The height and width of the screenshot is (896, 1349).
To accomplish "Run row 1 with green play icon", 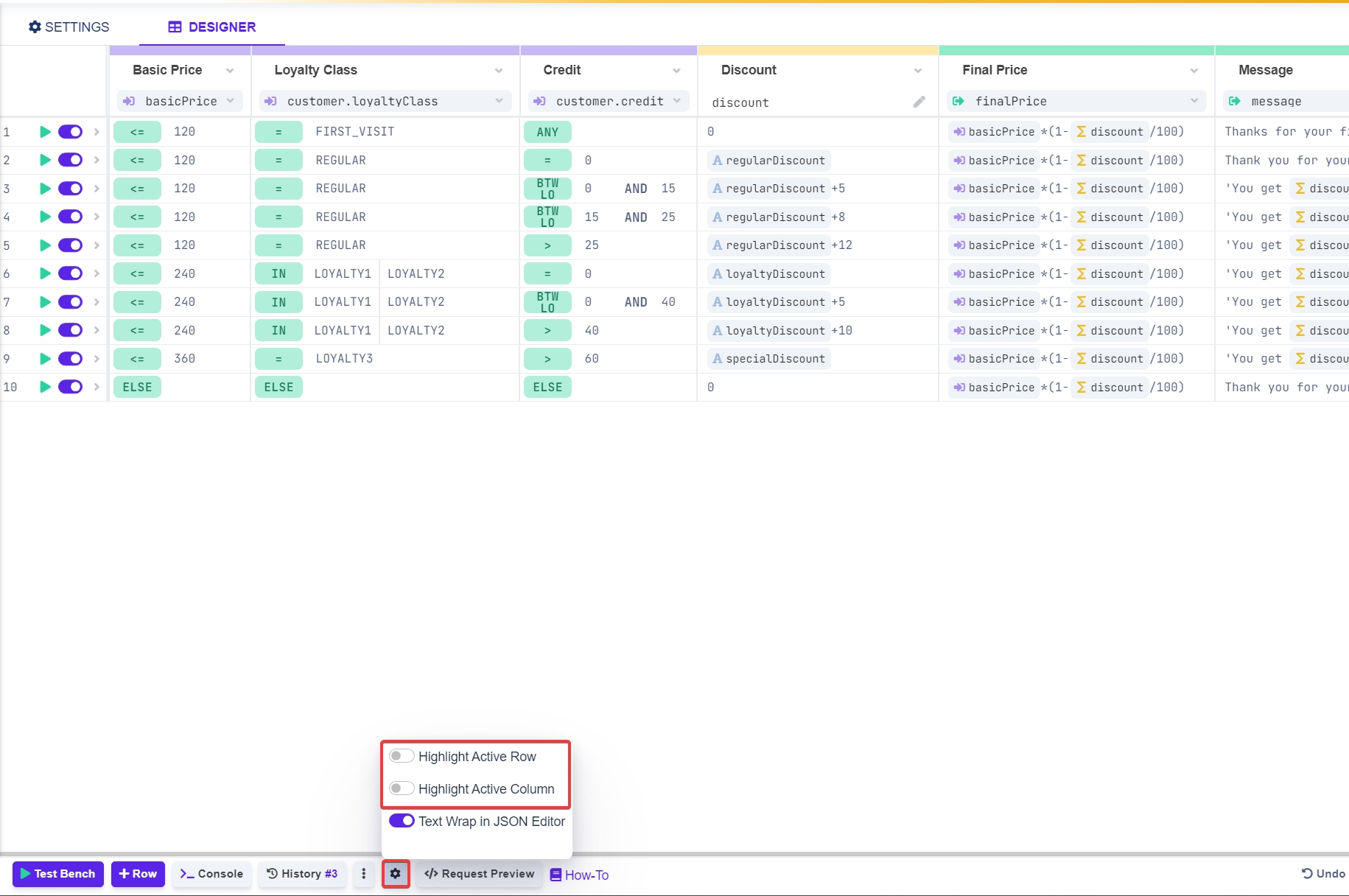I will coord(45,132).
